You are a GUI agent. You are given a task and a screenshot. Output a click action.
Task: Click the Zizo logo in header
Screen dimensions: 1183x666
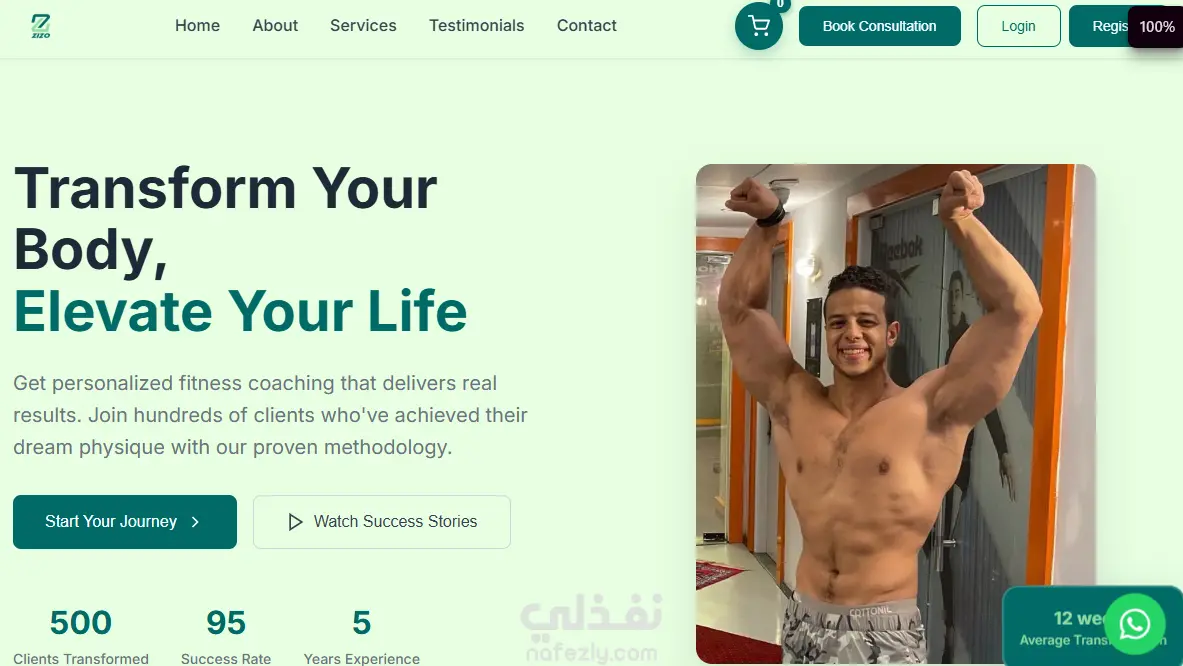click(41, 26)
